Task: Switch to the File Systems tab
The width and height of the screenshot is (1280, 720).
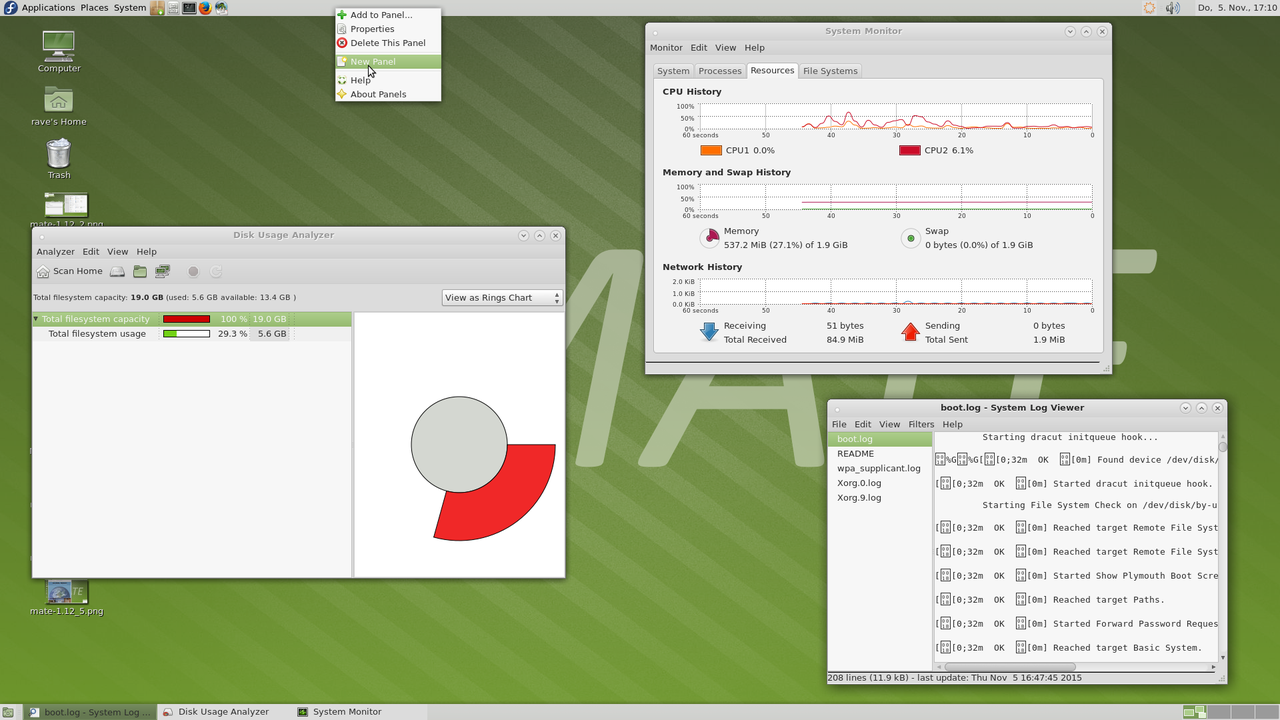Action: click(x=830, y=71)
